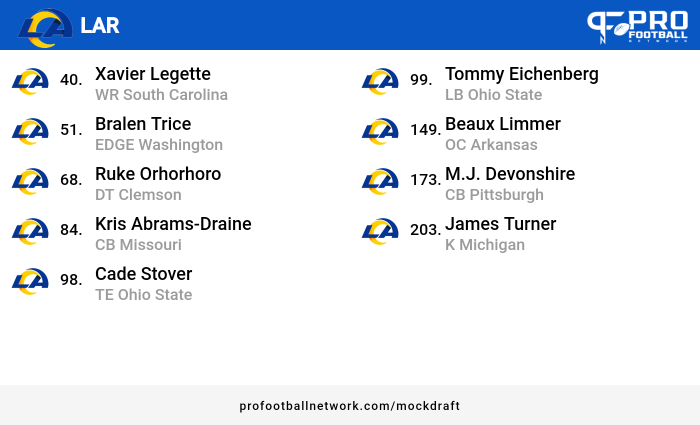700x425 pixels.
Task: Select the LAR team abbreviation in the header
Action: (100, 25)
